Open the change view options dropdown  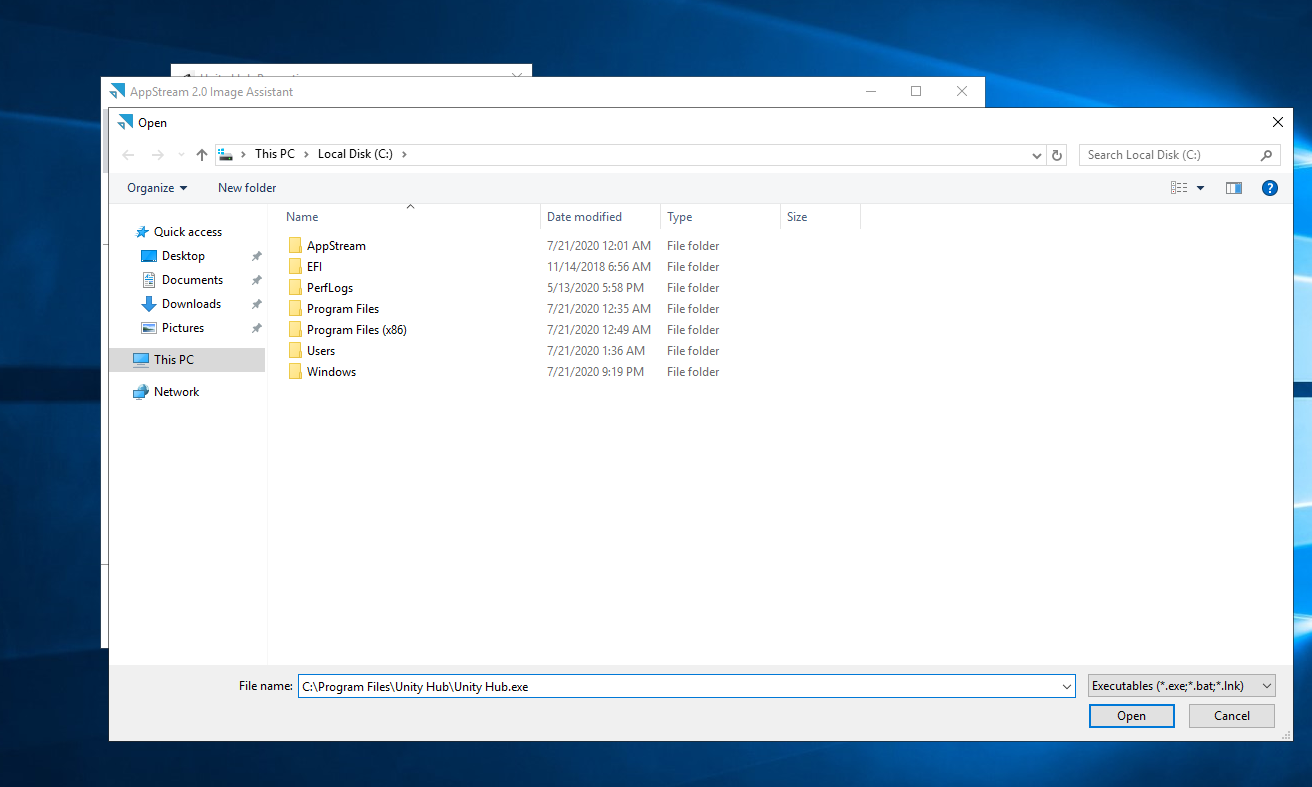(x=1200, y=188)
